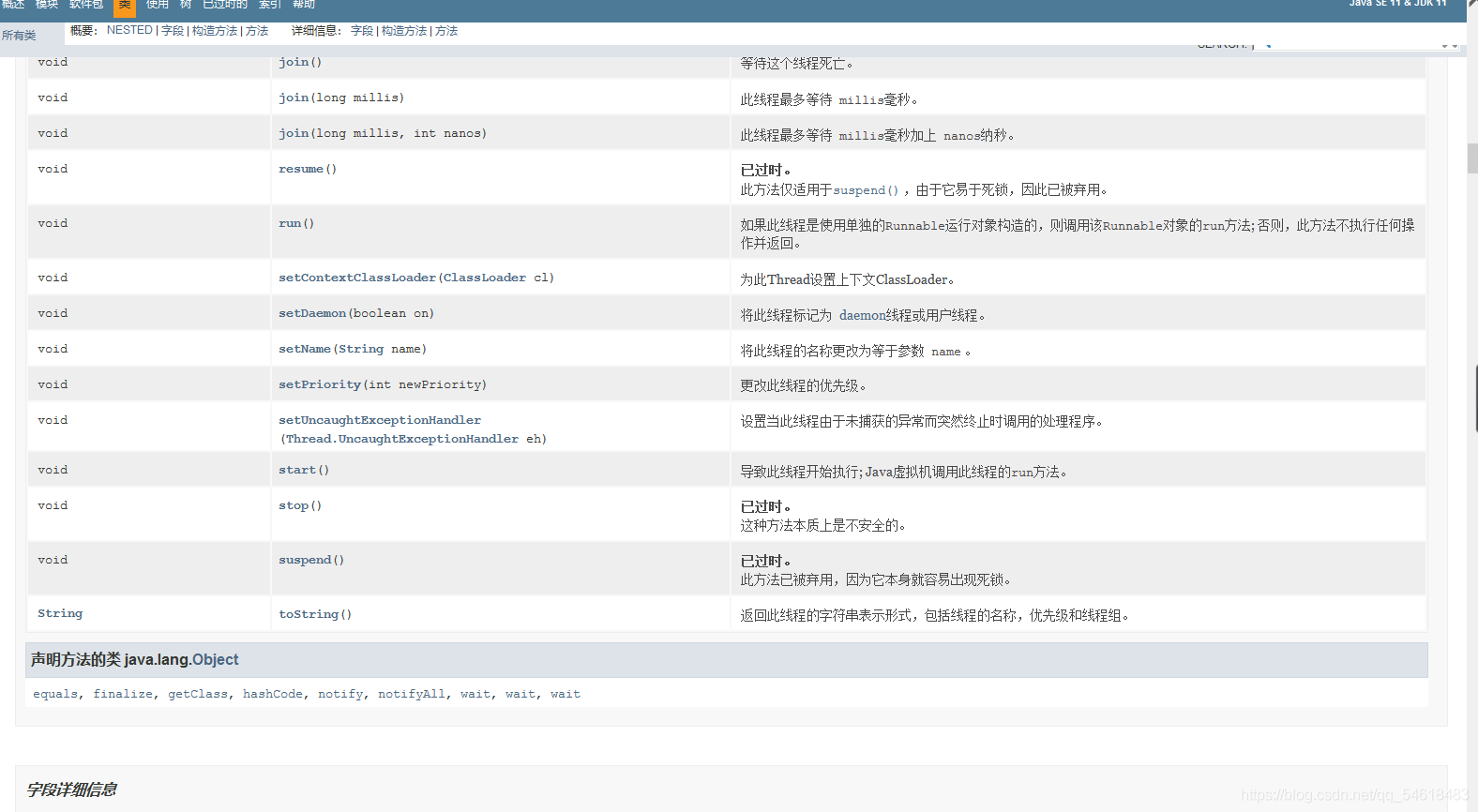Open the 已过时的 tab in the top navigation
The height and width of the screenshot is (812, 1478).
click(225, 5)
